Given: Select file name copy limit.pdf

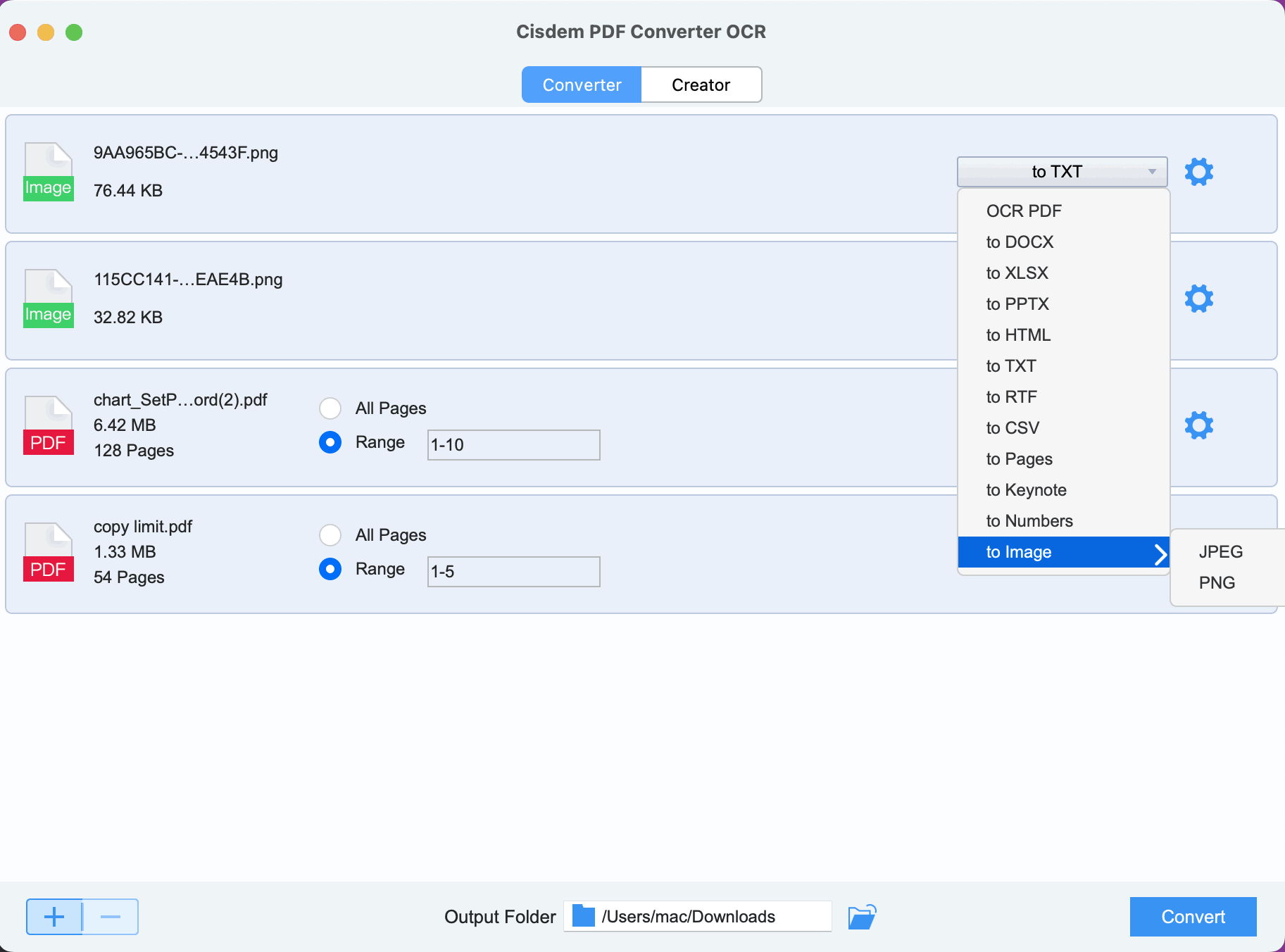Looking at the screenshot, I should tap(143, 527).
